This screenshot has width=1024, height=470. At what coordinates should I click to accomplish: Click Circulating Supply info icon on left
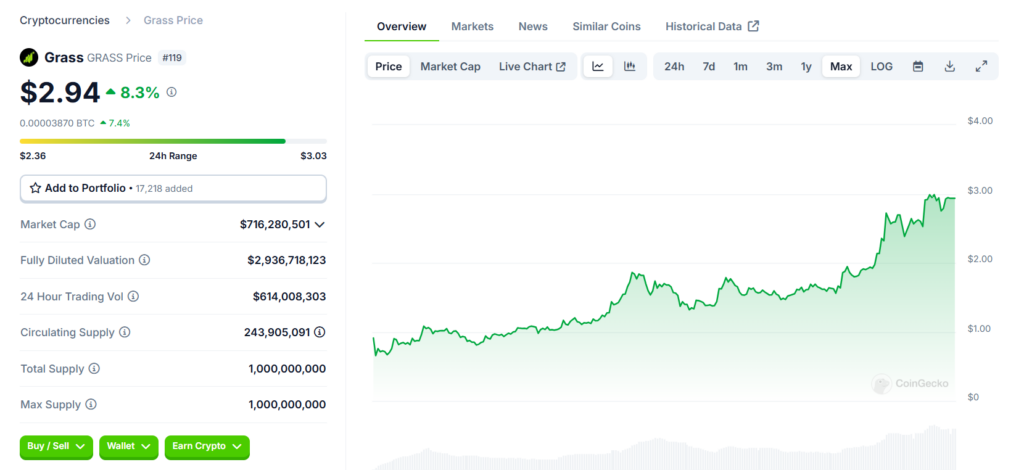[124, 332]
